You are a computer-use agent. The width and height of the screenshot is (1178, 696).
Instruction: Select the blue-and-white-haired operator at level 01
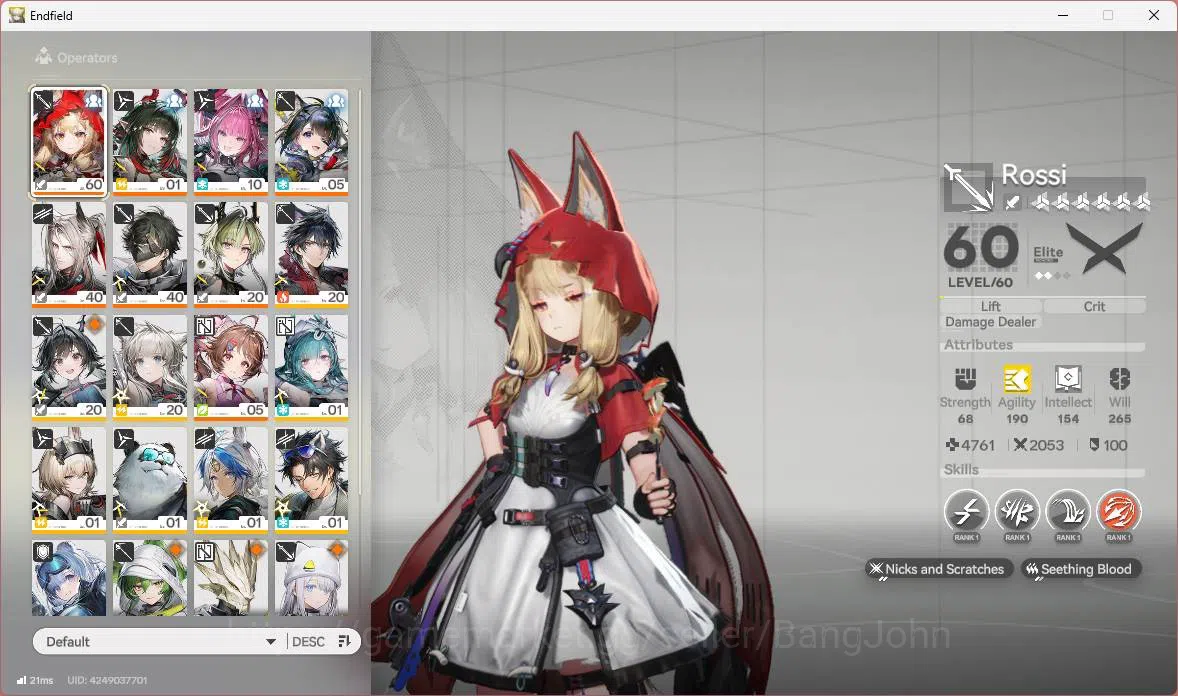231,480
